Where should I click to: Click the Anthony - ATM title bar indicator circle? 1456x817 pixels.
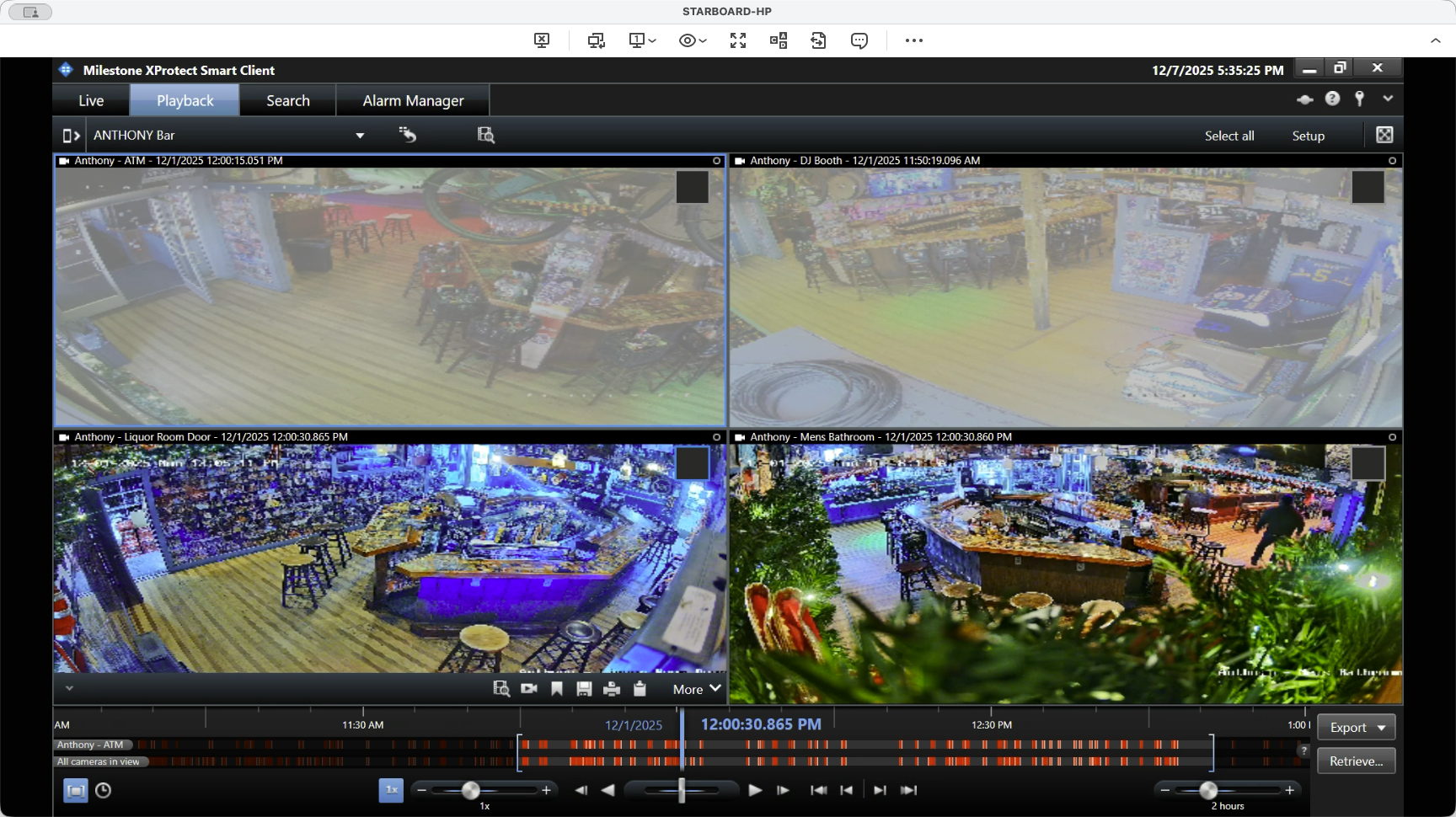[717, 161]
